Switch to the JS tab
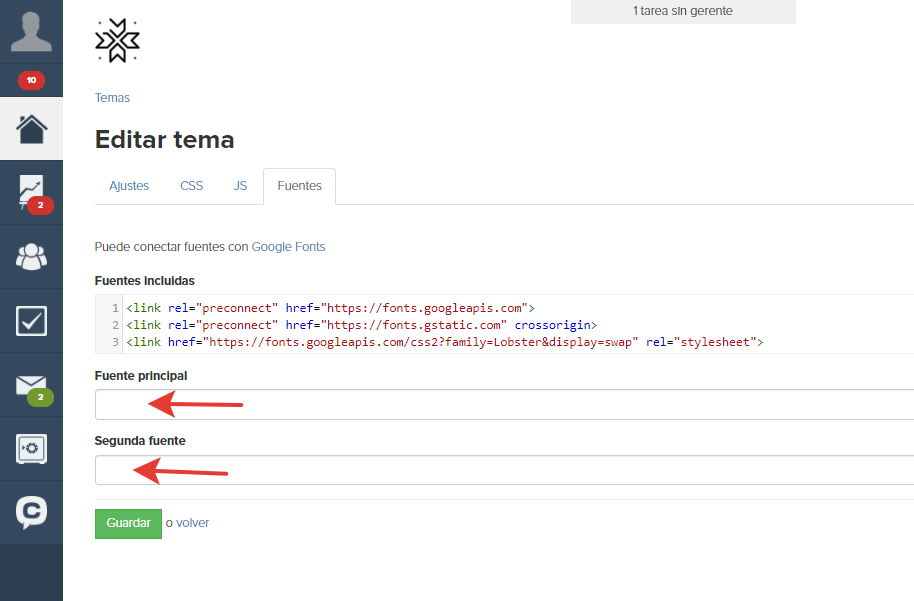The width and height of the screenshot is (914, 601). pyautogui.click(x=240, y=186)
